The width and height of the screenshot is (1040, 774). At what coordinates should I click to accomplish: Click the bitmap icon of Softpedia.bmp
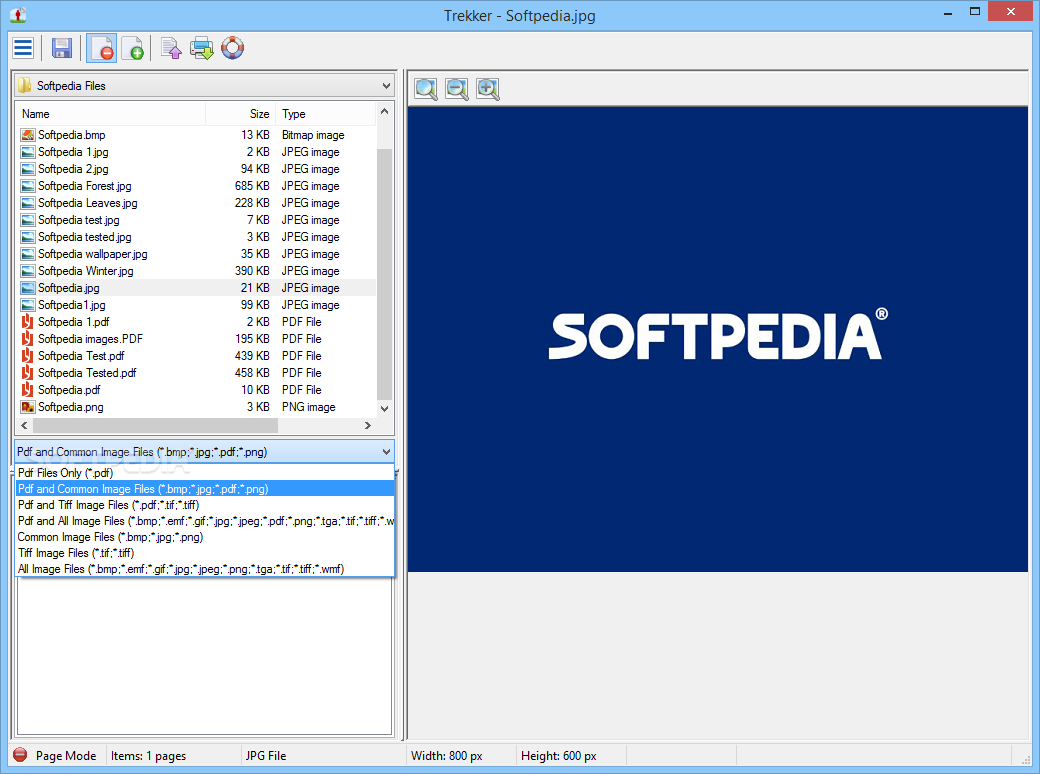click(27, 135)
